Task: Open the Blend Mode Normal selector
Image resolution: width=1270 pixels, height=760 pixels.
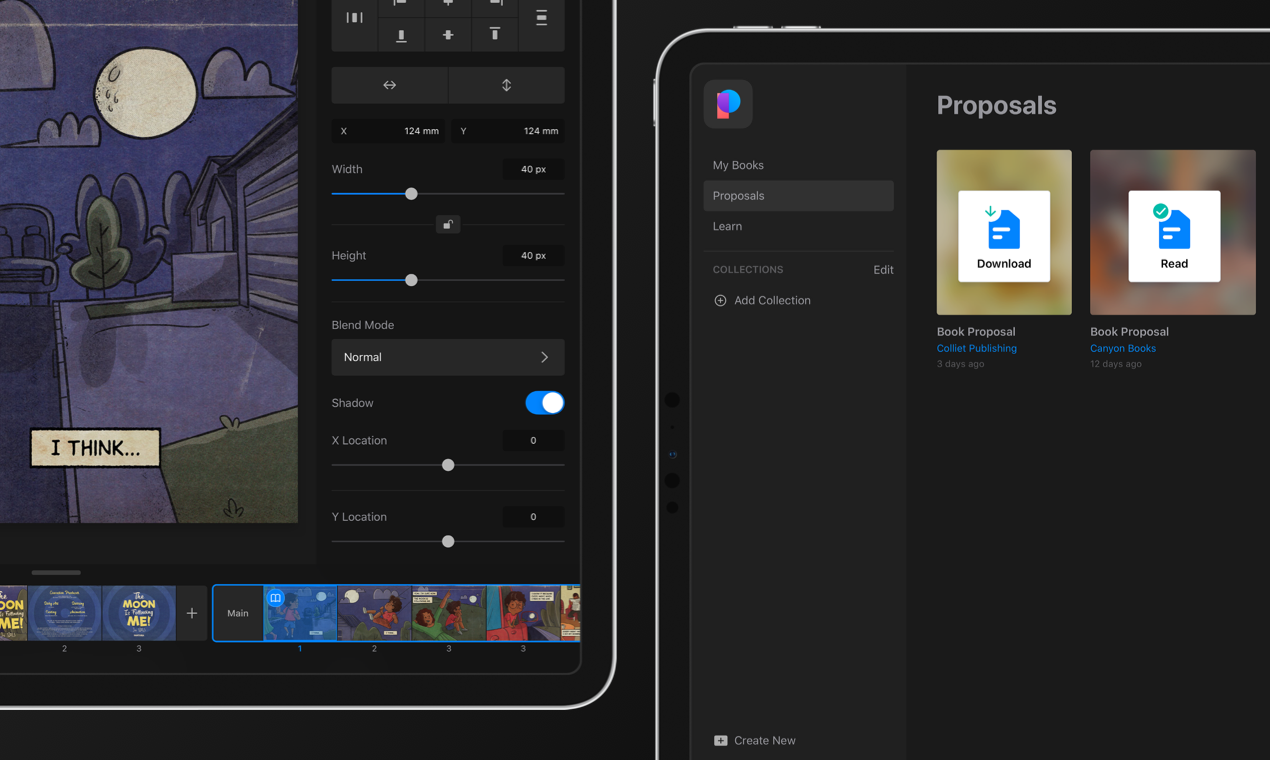Action: pyautogui.click(x=448, y=357)
